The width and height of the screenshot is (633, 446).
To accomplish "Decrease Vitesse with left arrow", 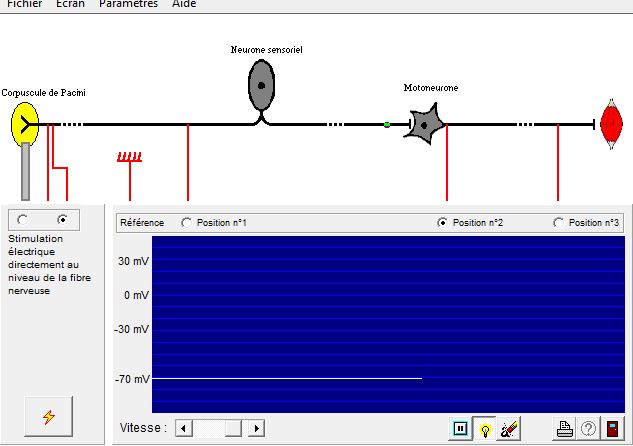I will pyautogui.click(x=184, y=428).
